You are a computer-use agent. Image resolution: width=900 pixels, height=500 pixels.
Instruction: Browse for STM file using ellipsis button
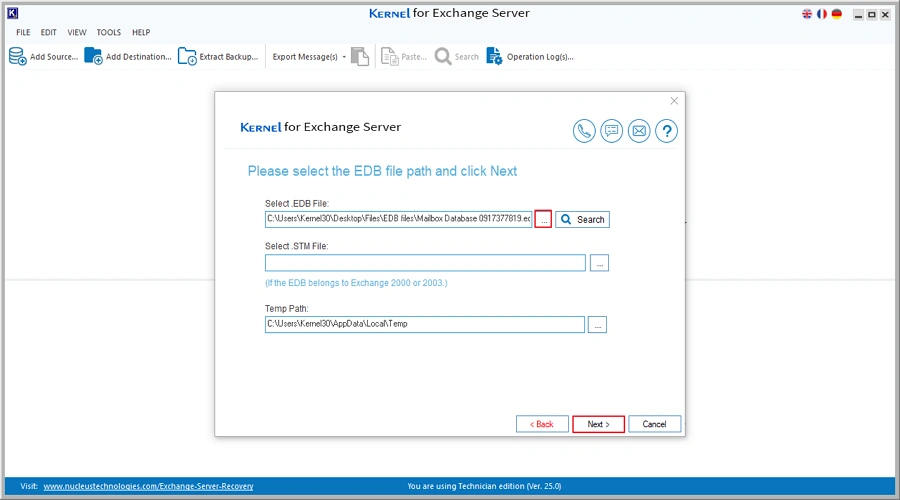coord(599,263)
